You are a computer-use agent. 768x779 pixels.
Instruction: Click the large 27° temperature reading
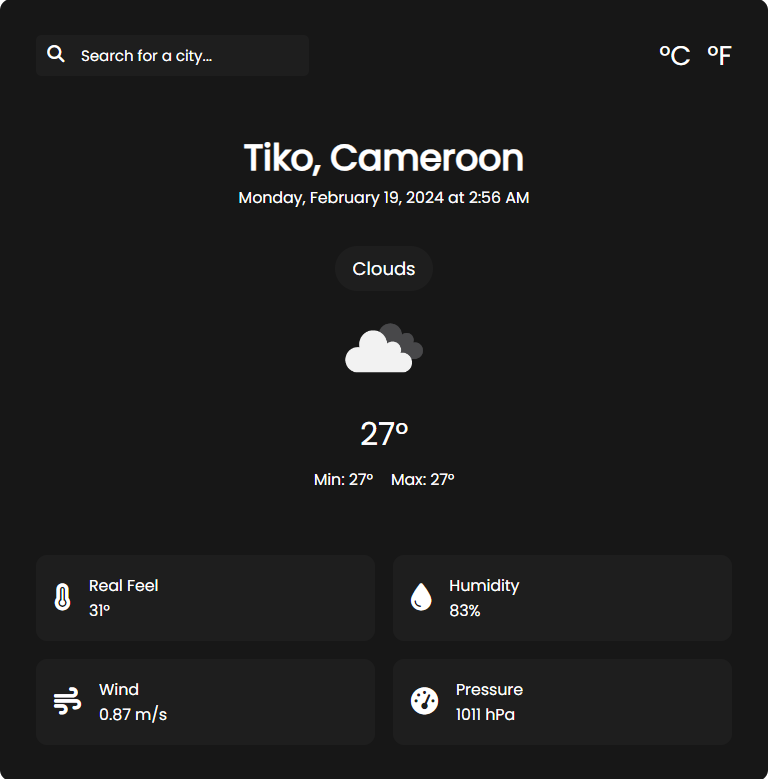tap(384, 434)
